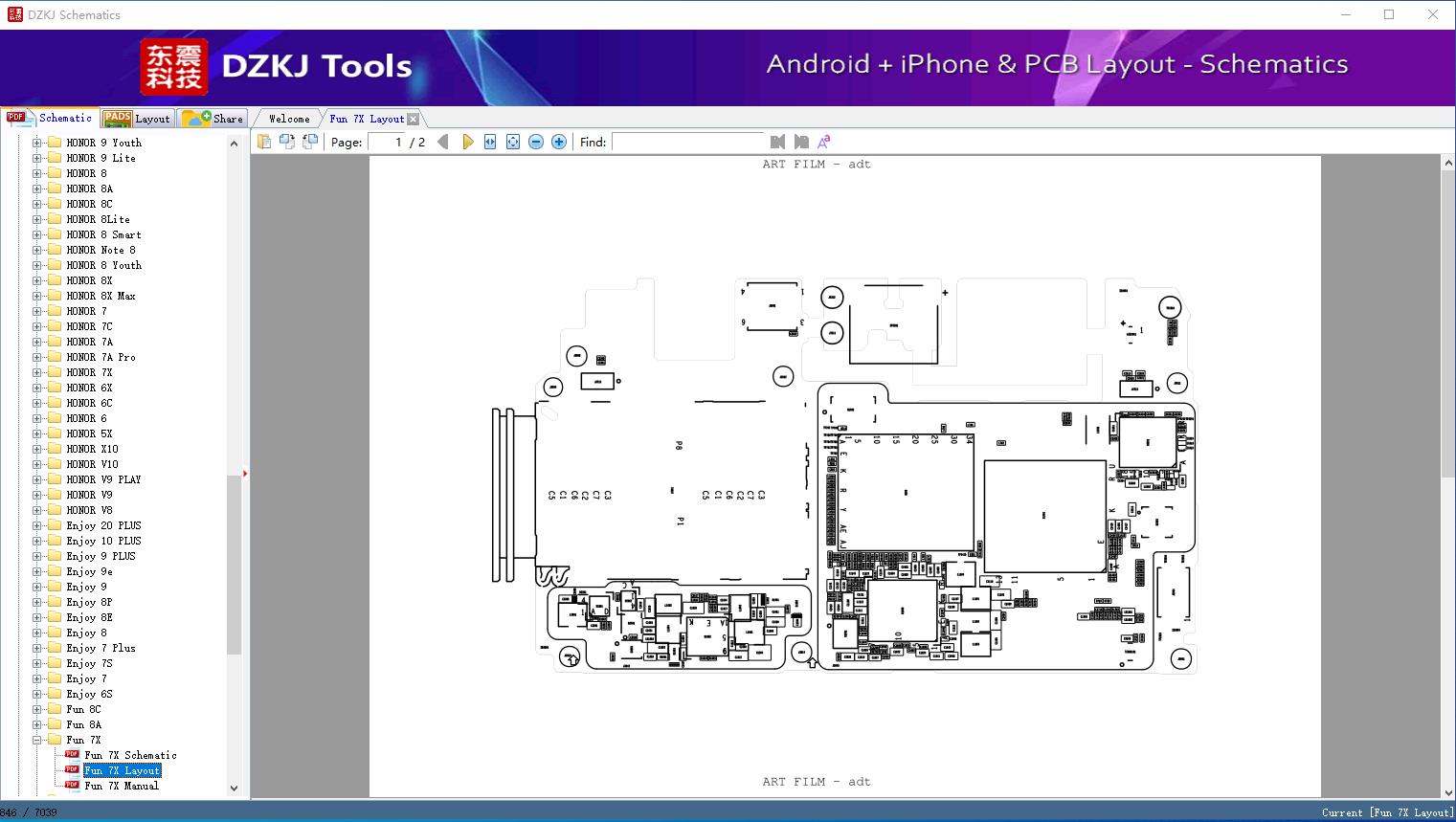Viewport: 1456px width, 822px height.
Task: Click the page number input field
Action: coord(387,142)
